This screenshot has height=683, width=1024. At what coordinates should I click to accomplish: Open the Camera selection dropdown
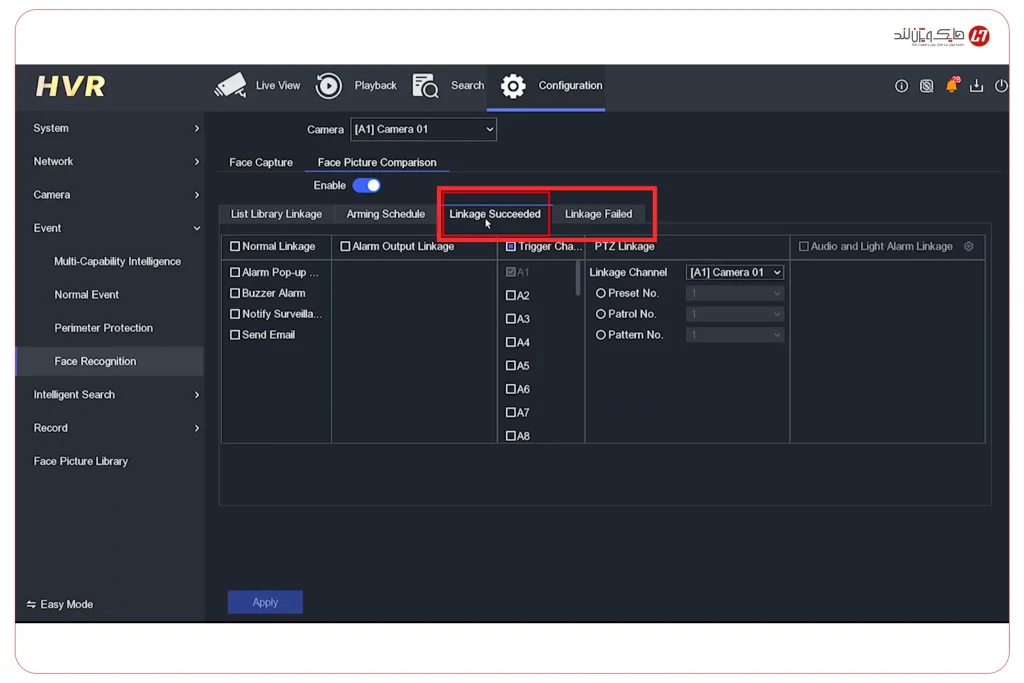pyautogui.click(x=423, y=129)
